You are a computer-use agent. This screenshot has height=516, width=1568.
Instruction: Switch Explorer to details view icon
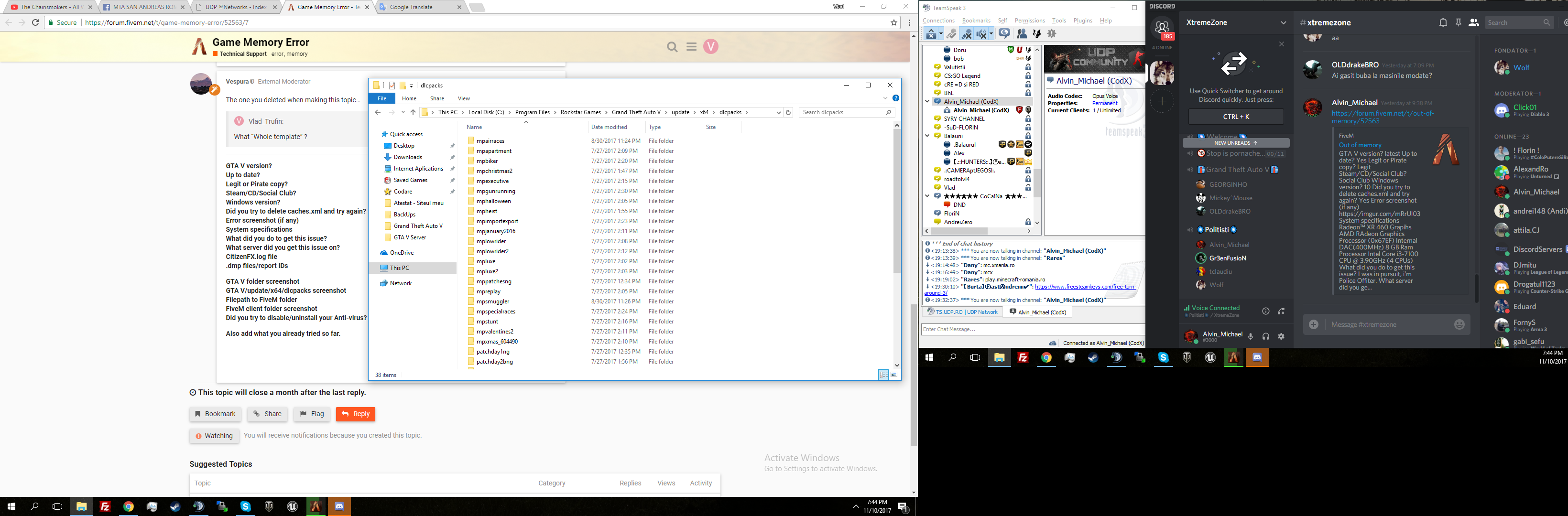point(883,375)
